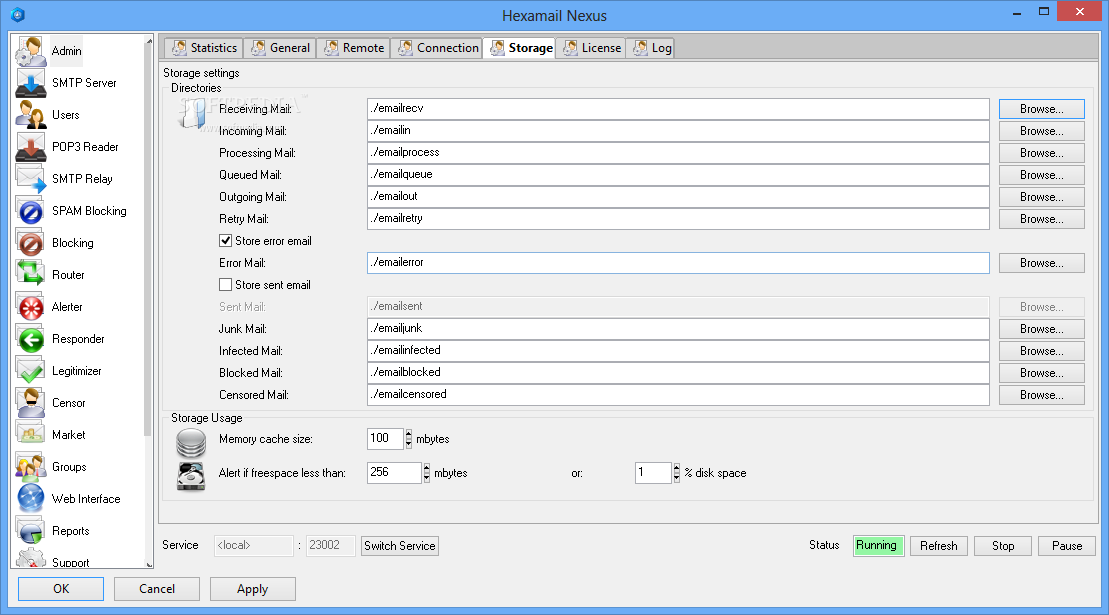The height and width of the screenshot is (615, 1109).
Task: Browse for the Incoming Mail directory
Action: tap(1041, 131)
